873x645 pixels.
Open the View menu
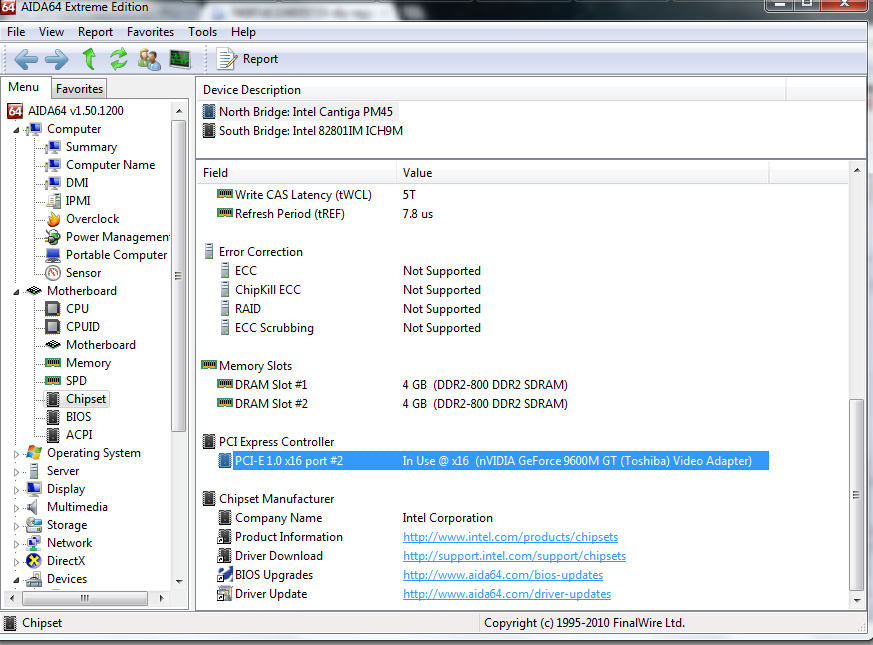click(x=51, y=32)
